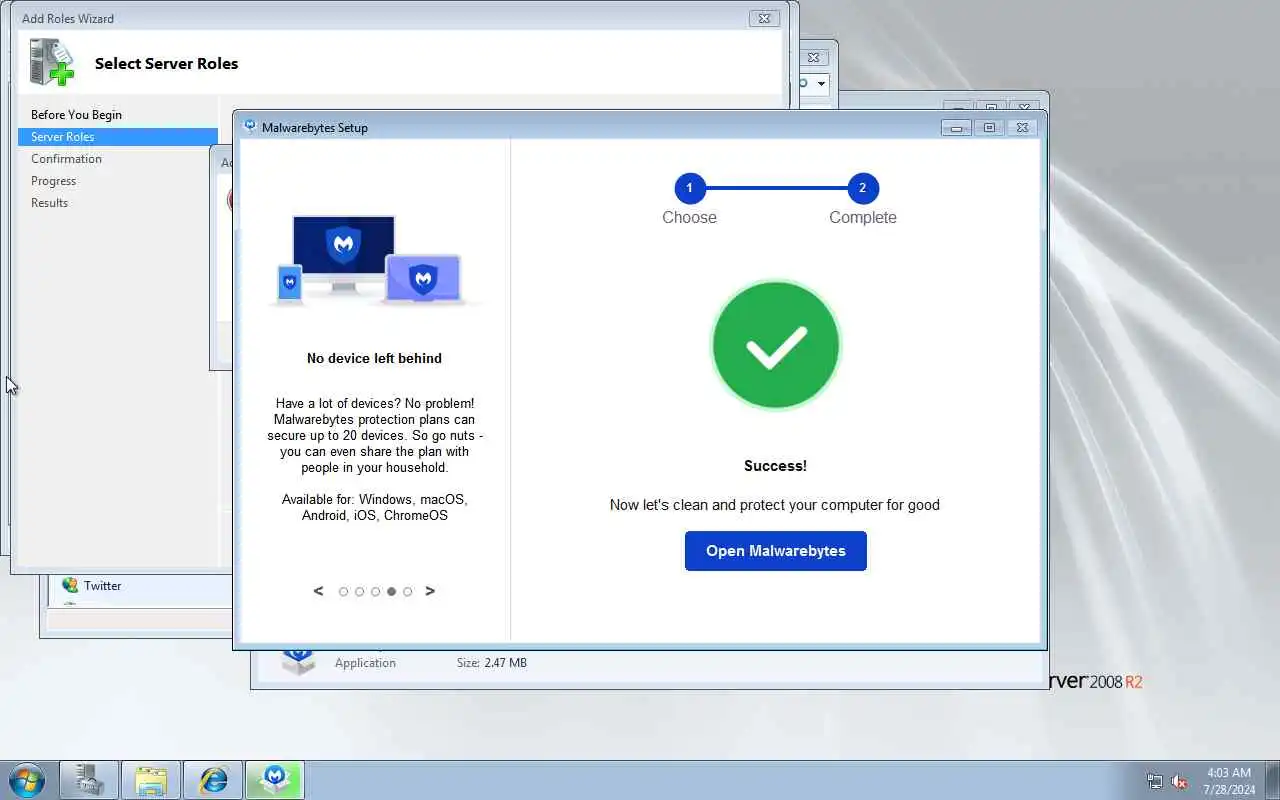Click the Show desktop button

pos(1272,780)
